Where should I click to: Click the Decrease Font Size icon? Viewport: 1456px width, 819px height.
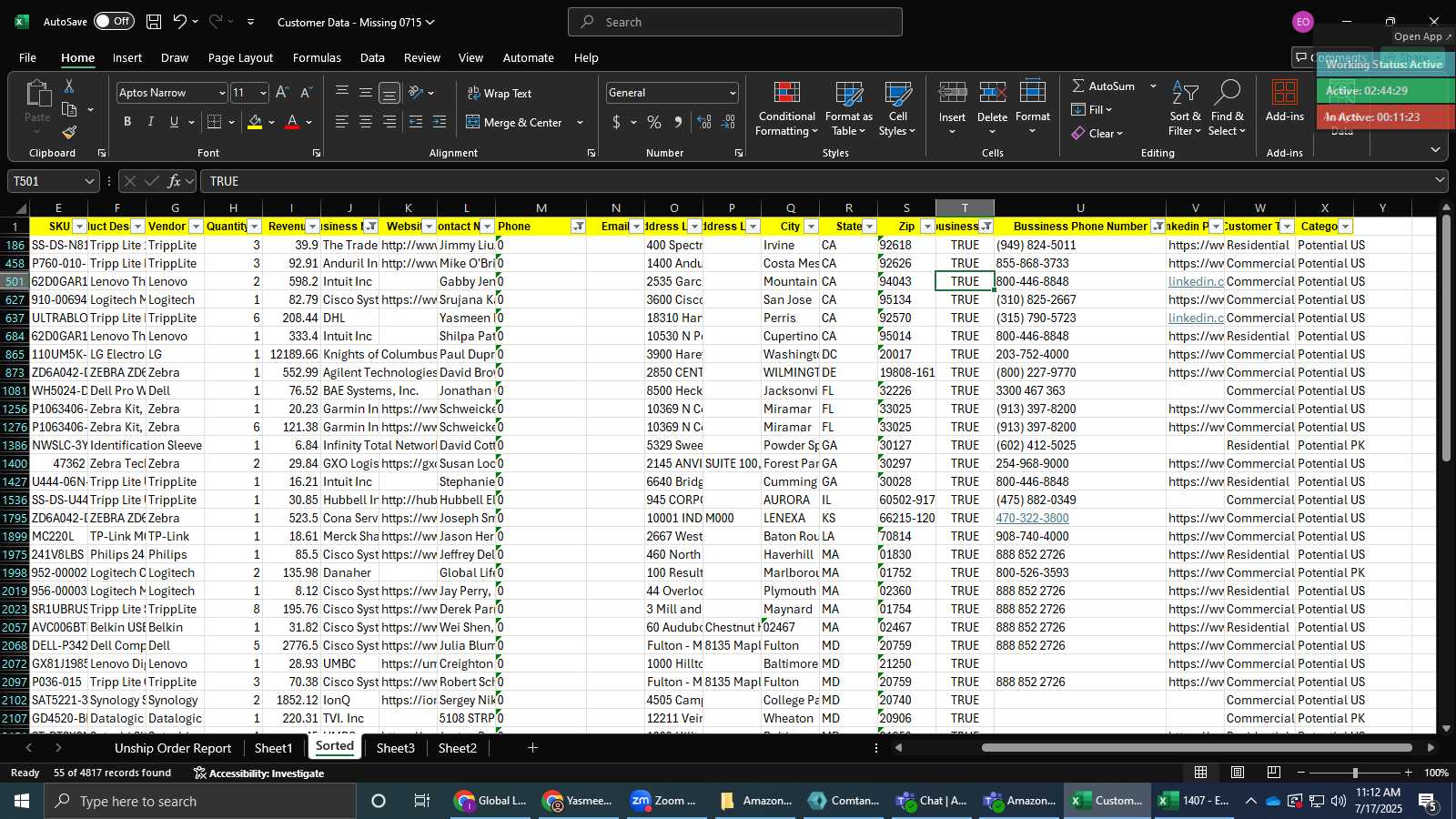[x=306, y=93]
